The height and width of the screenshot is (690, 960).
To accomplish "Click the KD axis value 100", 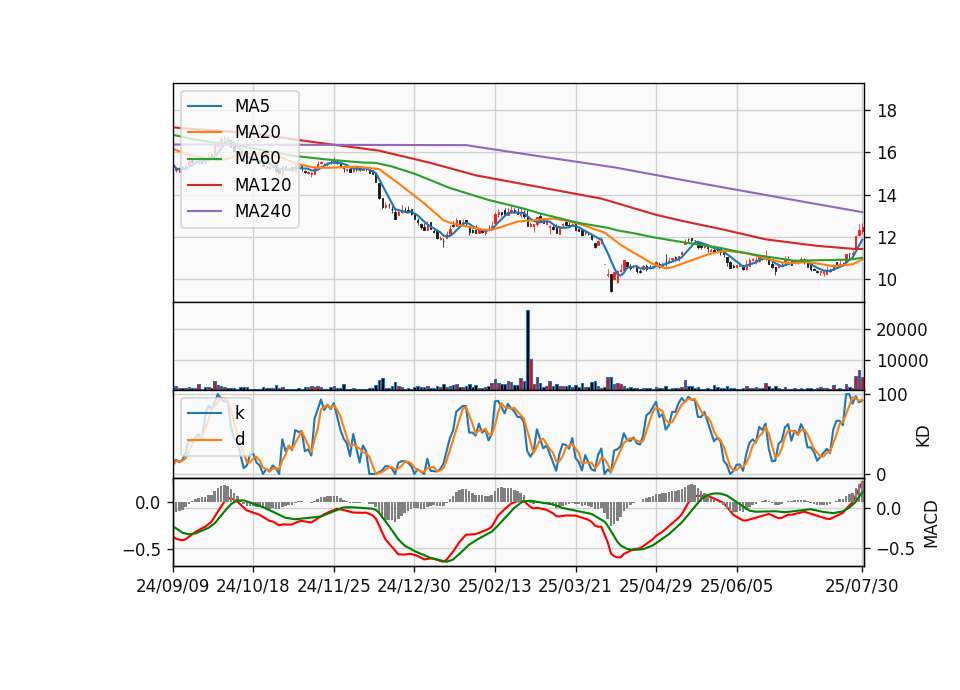I will (893, 395).
